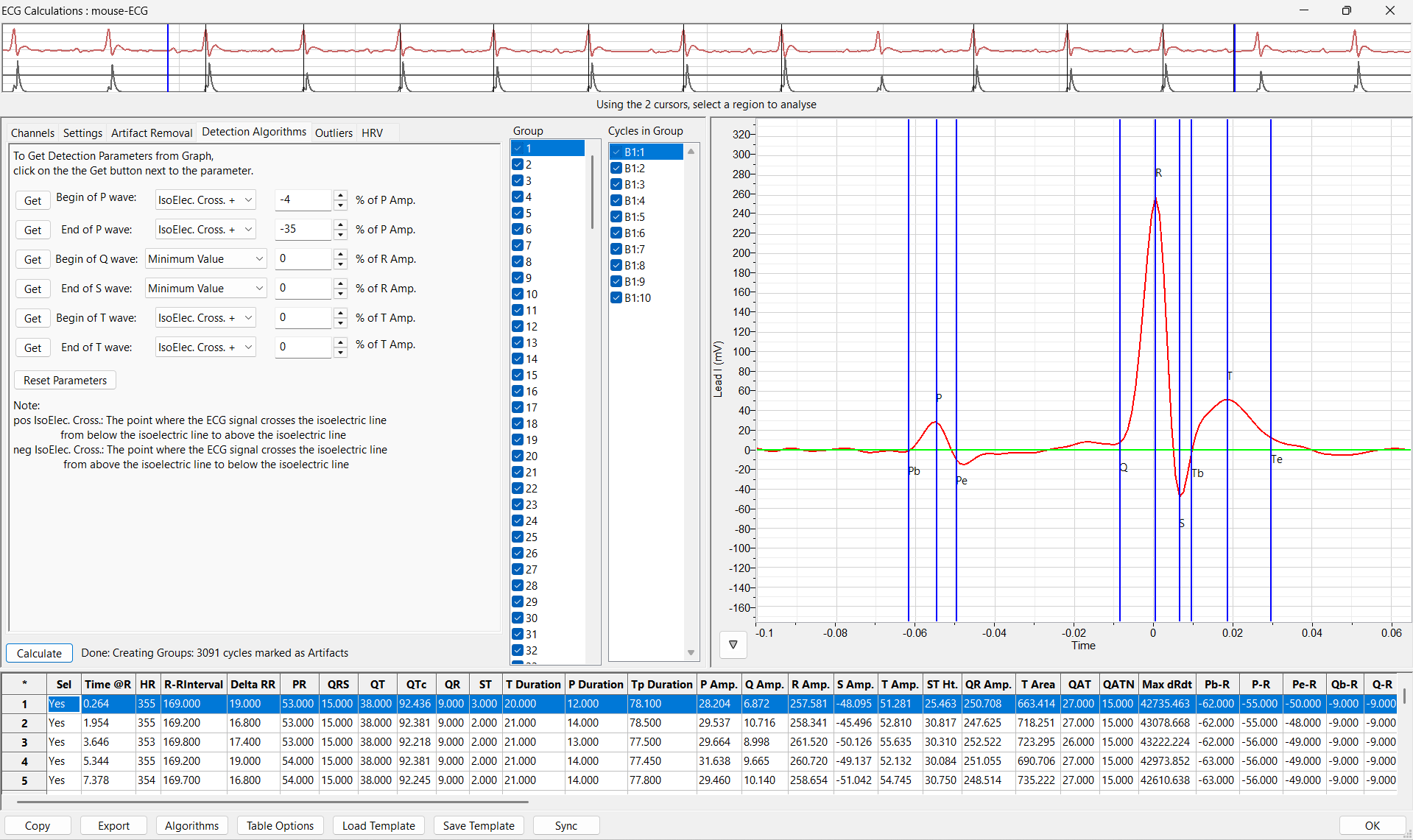Viewport: 1413px width, 840px height.
Task: Click the End of P wave value field
Action: (x=303, y=230)
